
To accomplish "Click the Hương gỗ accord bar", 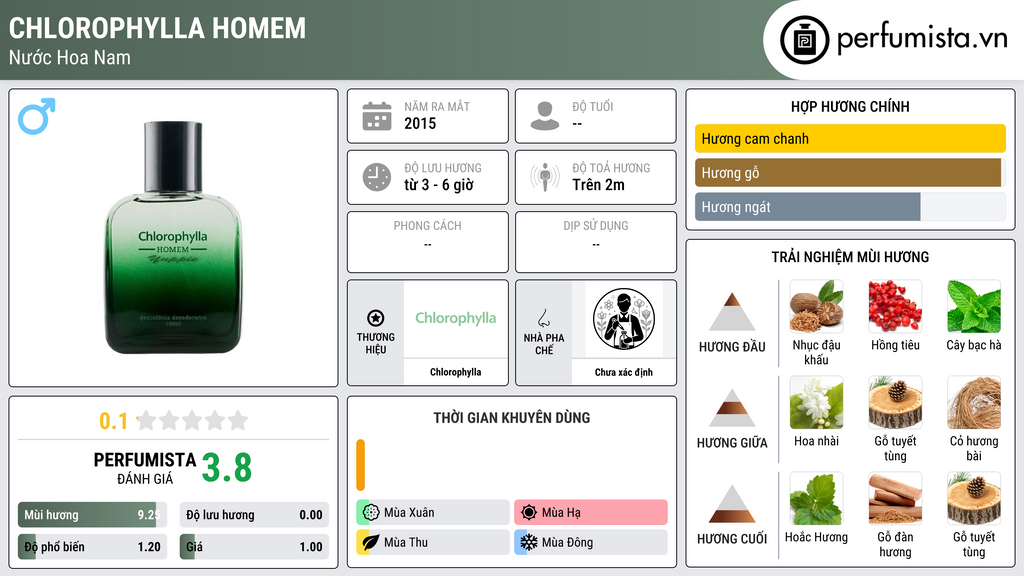I will pos(850,172).
